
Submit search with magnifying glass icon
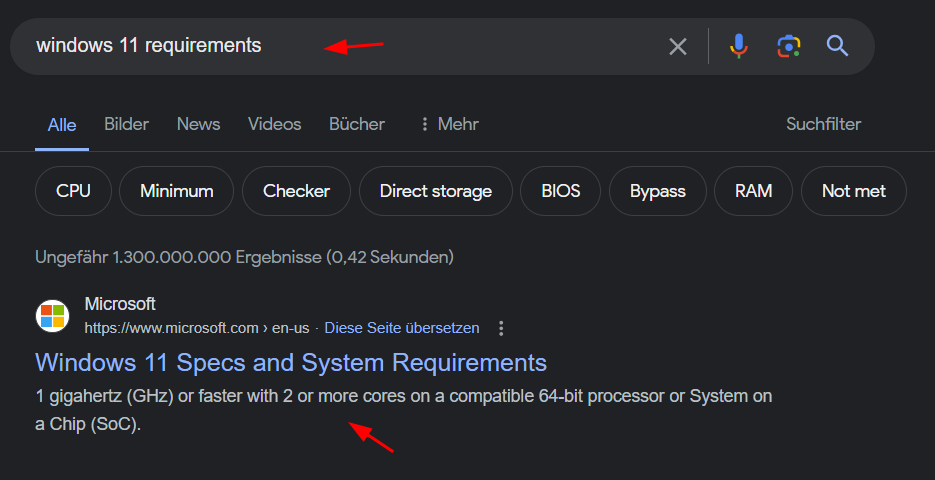[837, 46]
